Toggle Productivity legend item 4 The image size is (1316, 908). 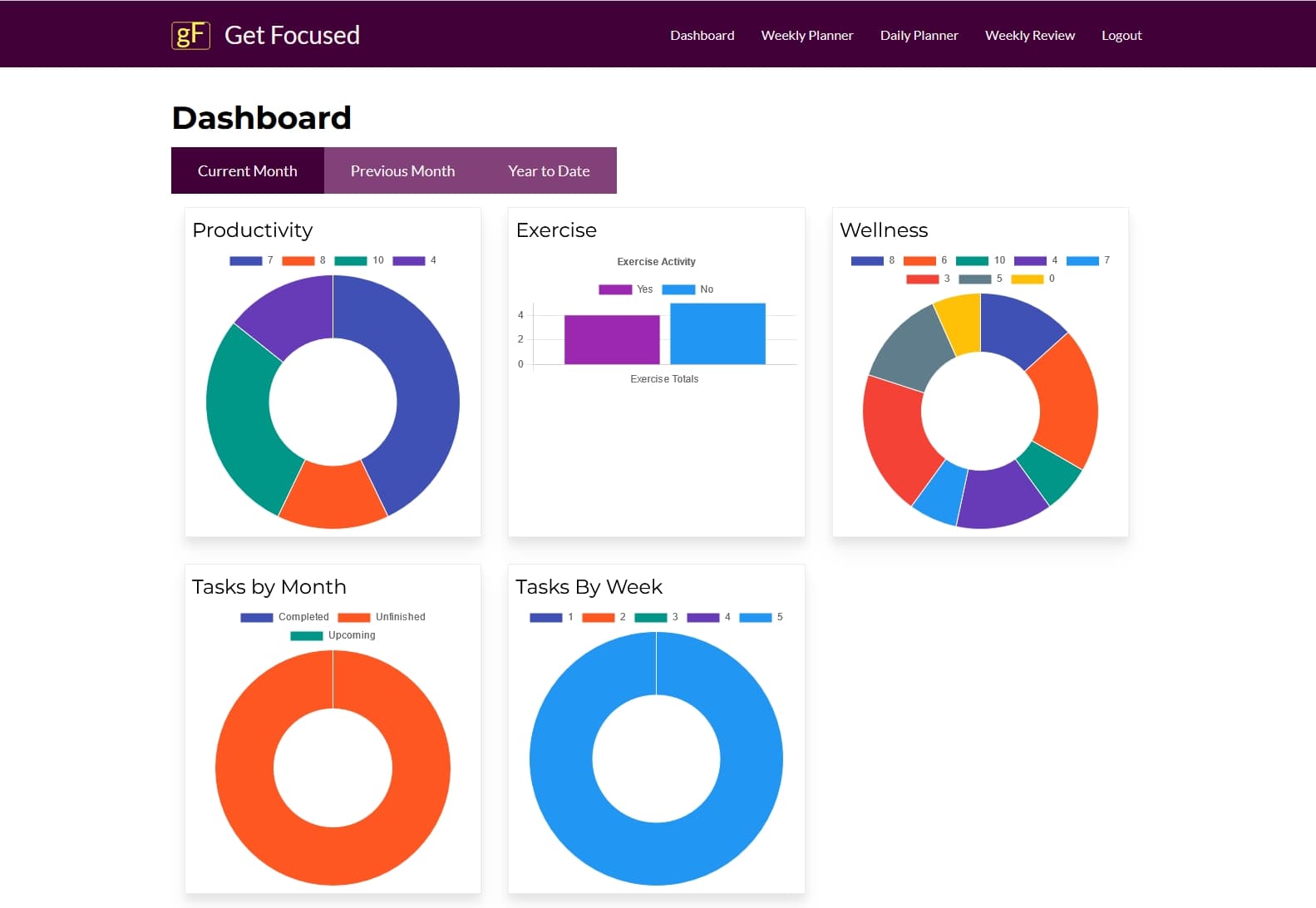(414, 260)
